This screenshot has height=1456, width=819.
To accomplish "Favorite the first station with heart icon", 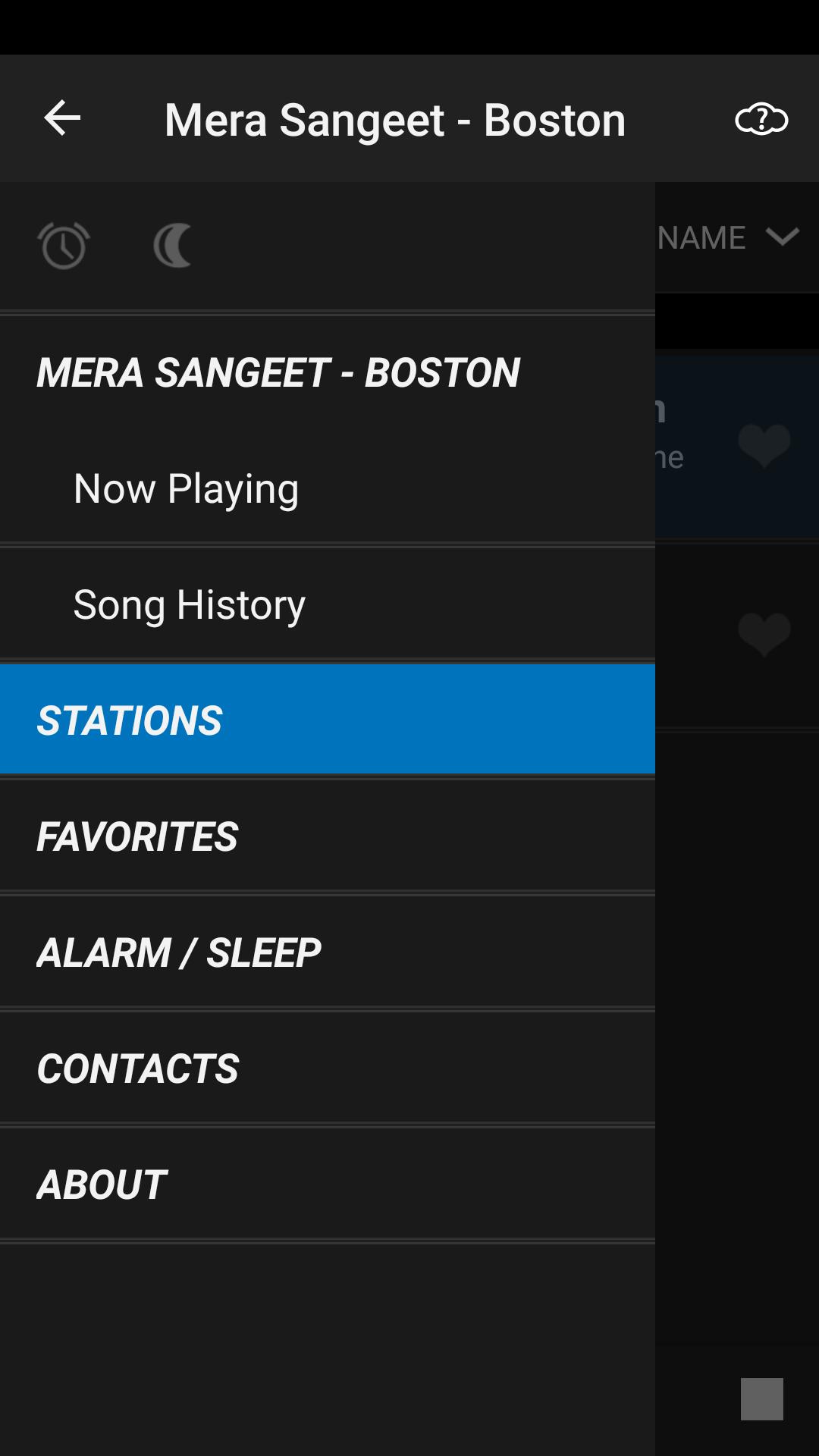I will point(764,445).
